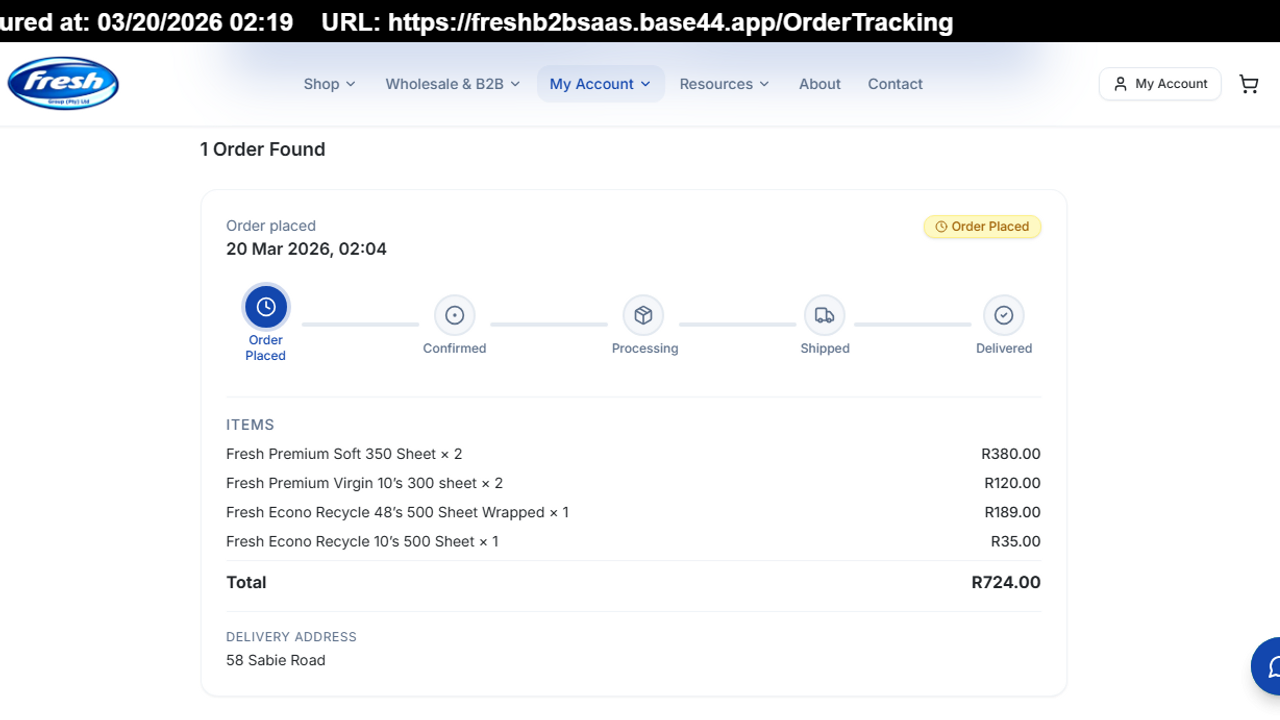The width and height of the screenshot is (1280, 720).
Task: Select the R120.00 price
Action: (1012, 483)
